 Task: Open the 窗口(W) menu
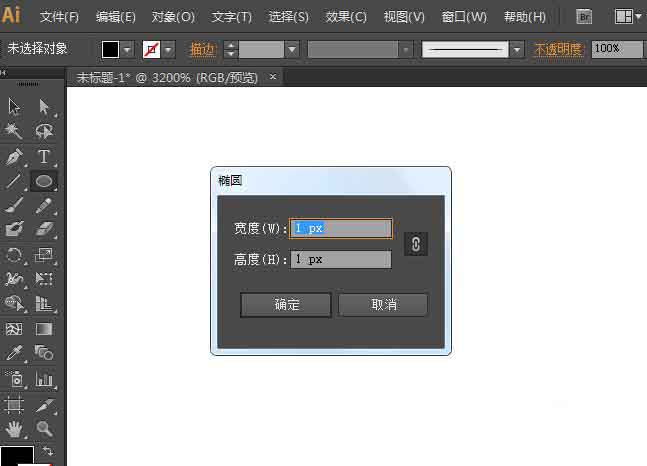(464, 17)
